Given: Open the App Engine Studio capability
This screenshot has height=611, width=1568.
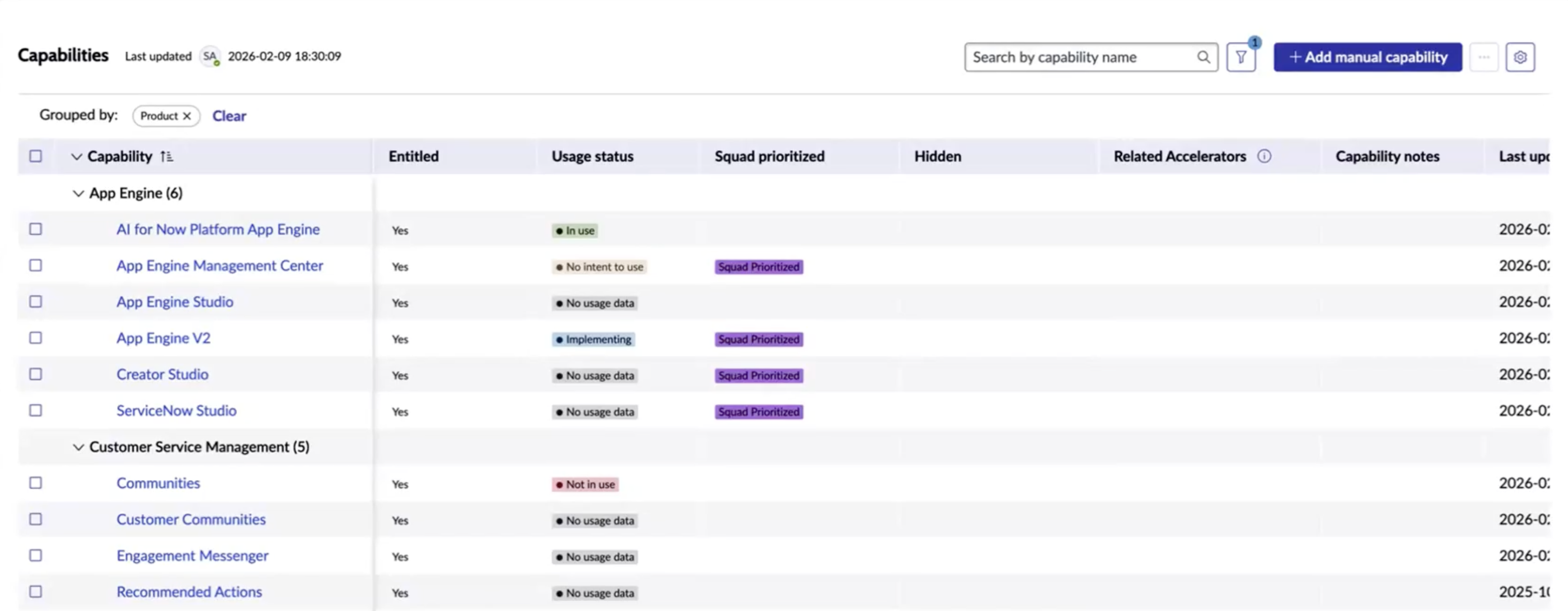Looking at the screenshot, I should (175, 302).
